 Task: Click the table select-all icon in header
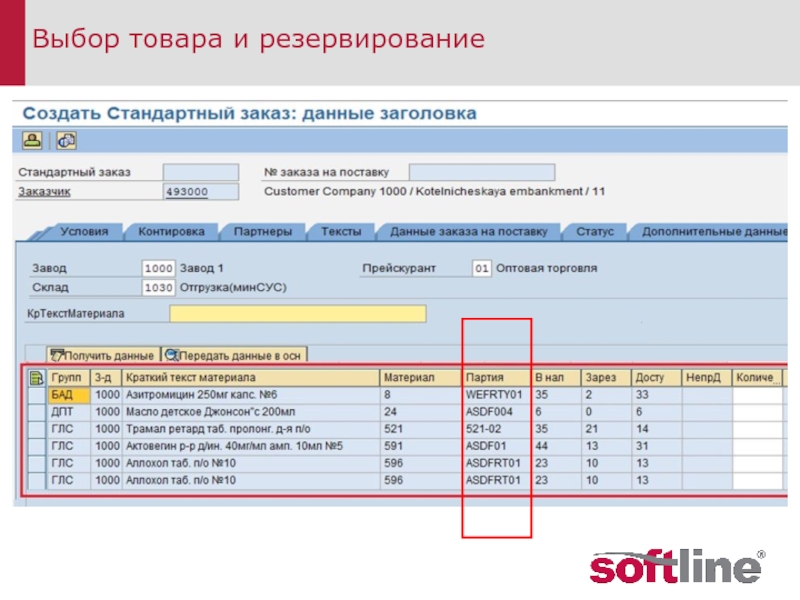[37, 378]
